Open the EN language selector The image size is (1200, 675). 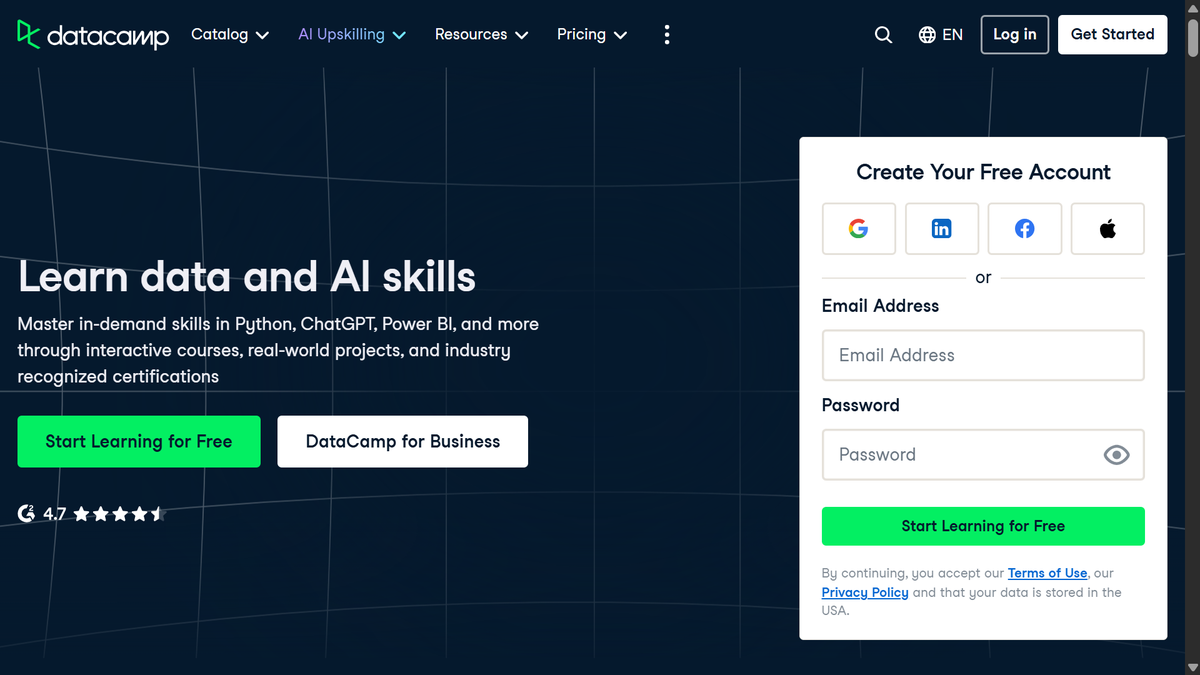coord(940,34)
